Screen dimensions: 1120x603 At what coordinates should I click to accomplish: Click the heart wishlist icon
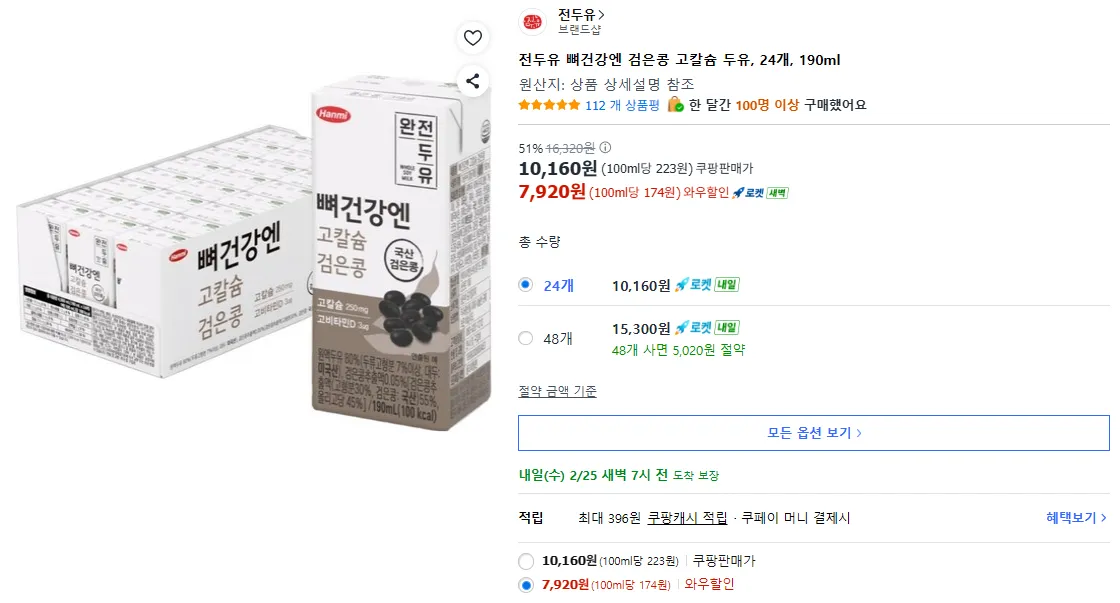(473, 39)
